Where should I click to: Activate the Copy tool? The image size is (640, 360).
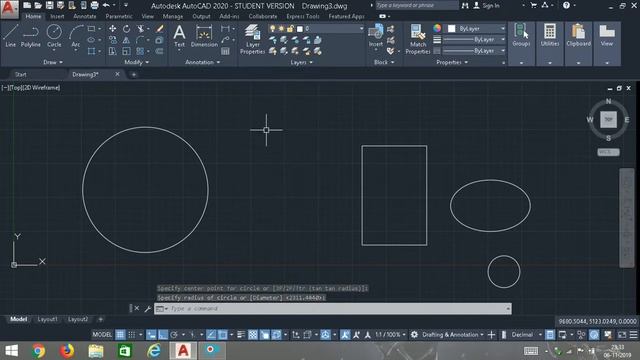(112, 40)
